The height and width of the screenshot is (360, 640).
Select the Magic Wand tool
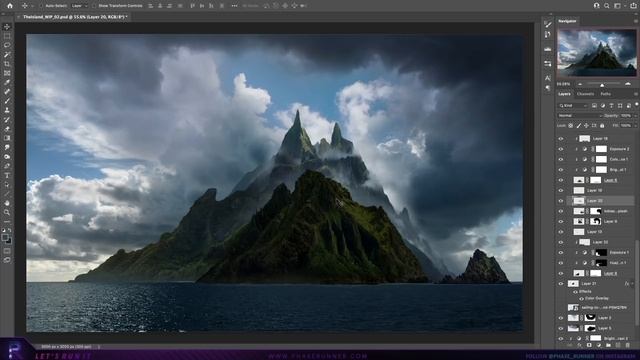[7, 55]
